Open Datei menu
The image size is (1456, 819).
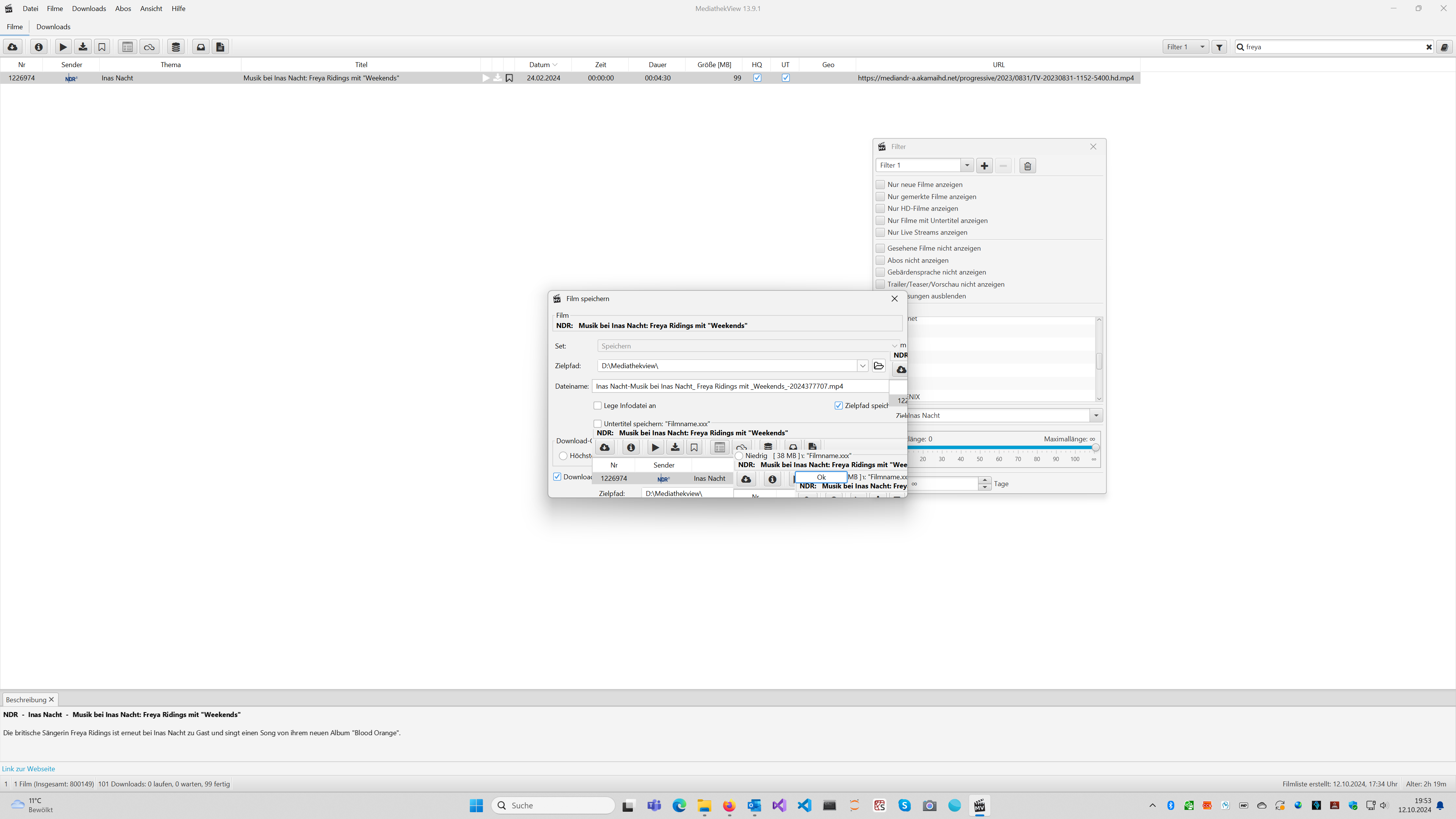pyautogui.click(x=30, y=8)
